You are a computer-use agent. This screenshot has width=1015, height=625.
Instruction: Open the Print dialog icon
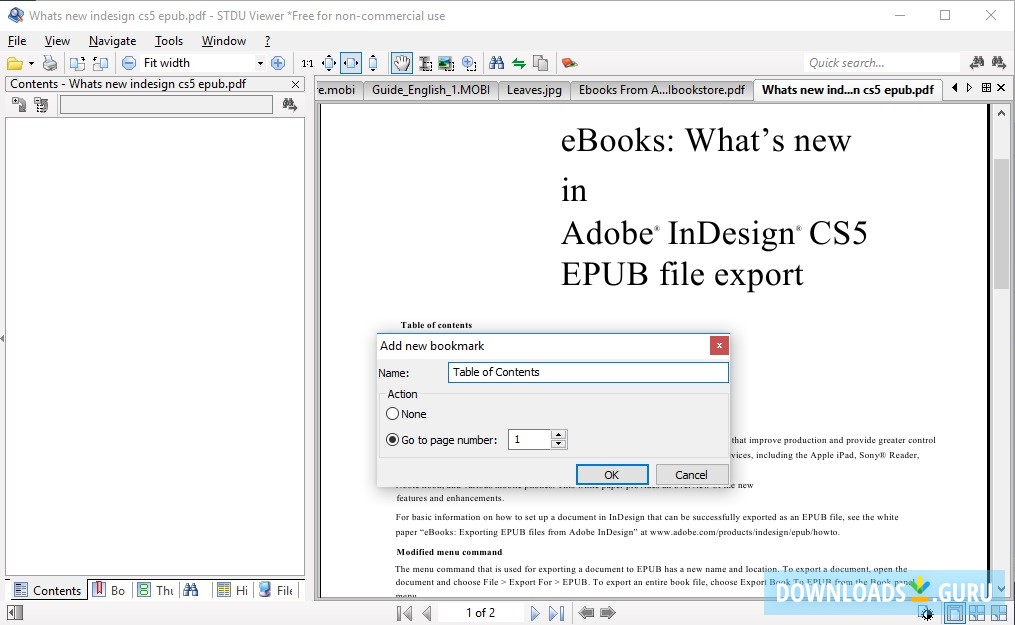click(49, 62)
